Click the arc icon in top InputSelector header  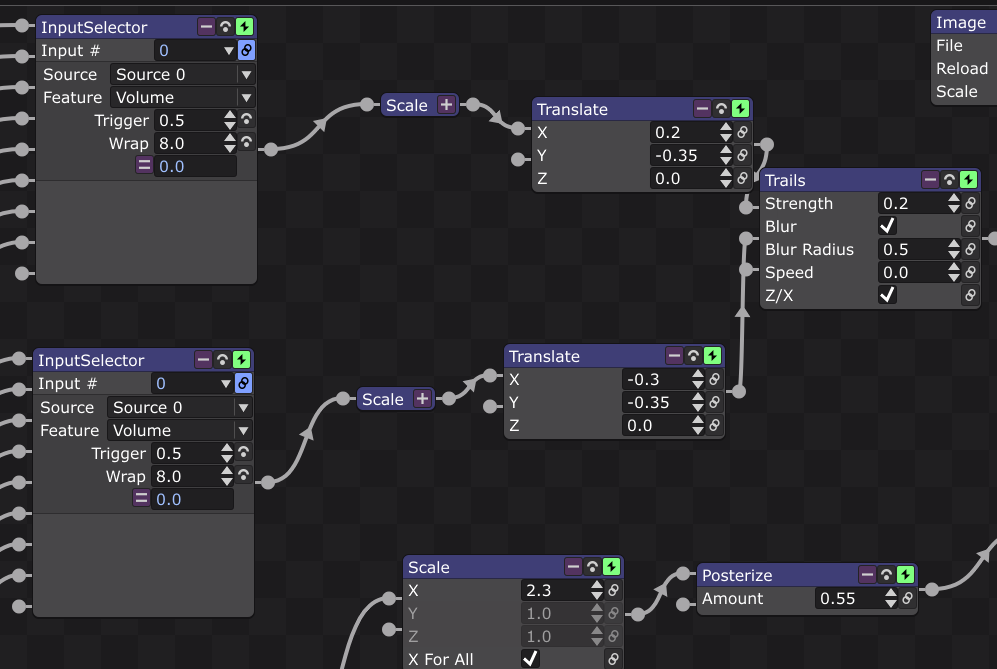pyautogui.click(x=225, y=27)
